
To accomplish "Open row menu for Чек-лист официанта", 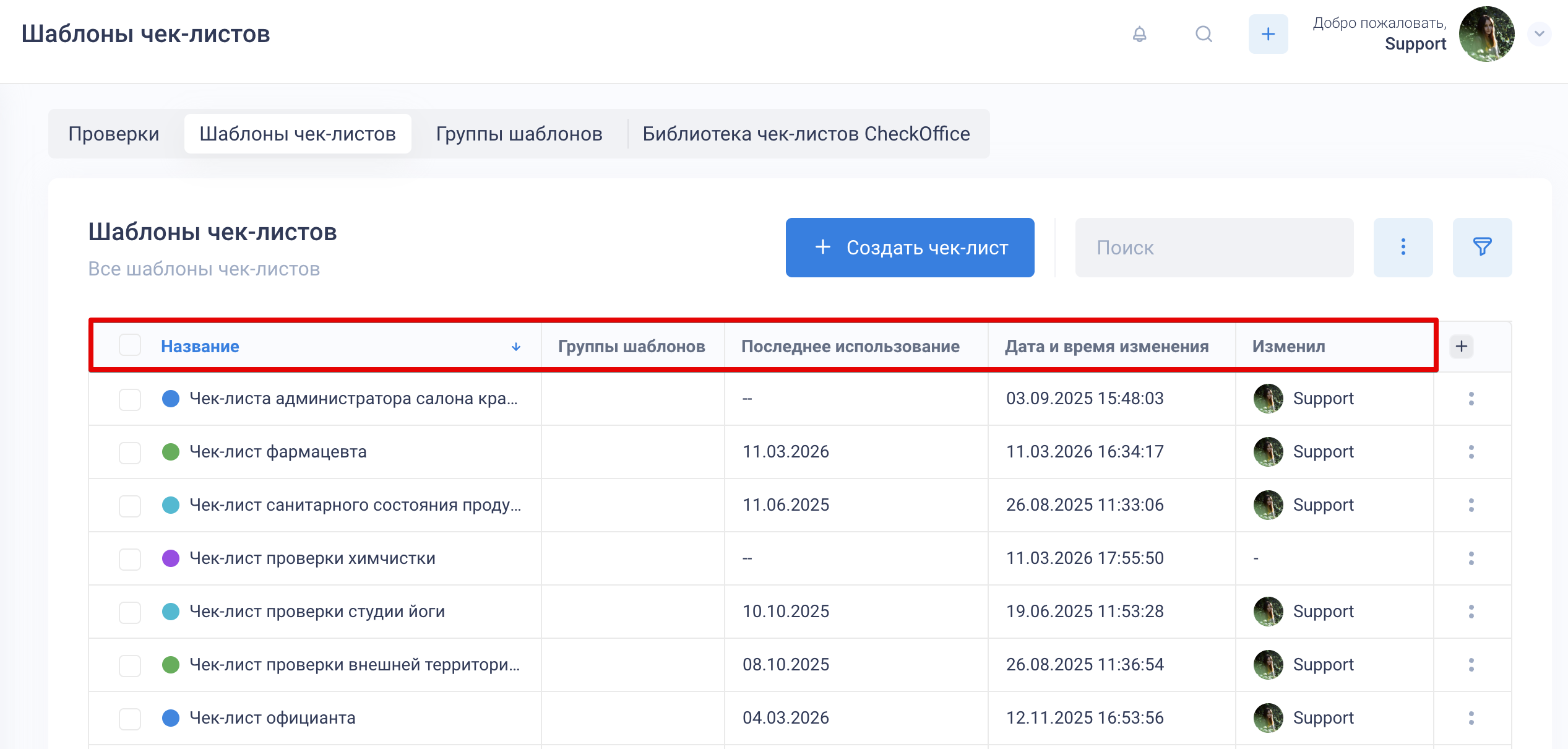I will pyautogui.click(x=1471, y=718).
